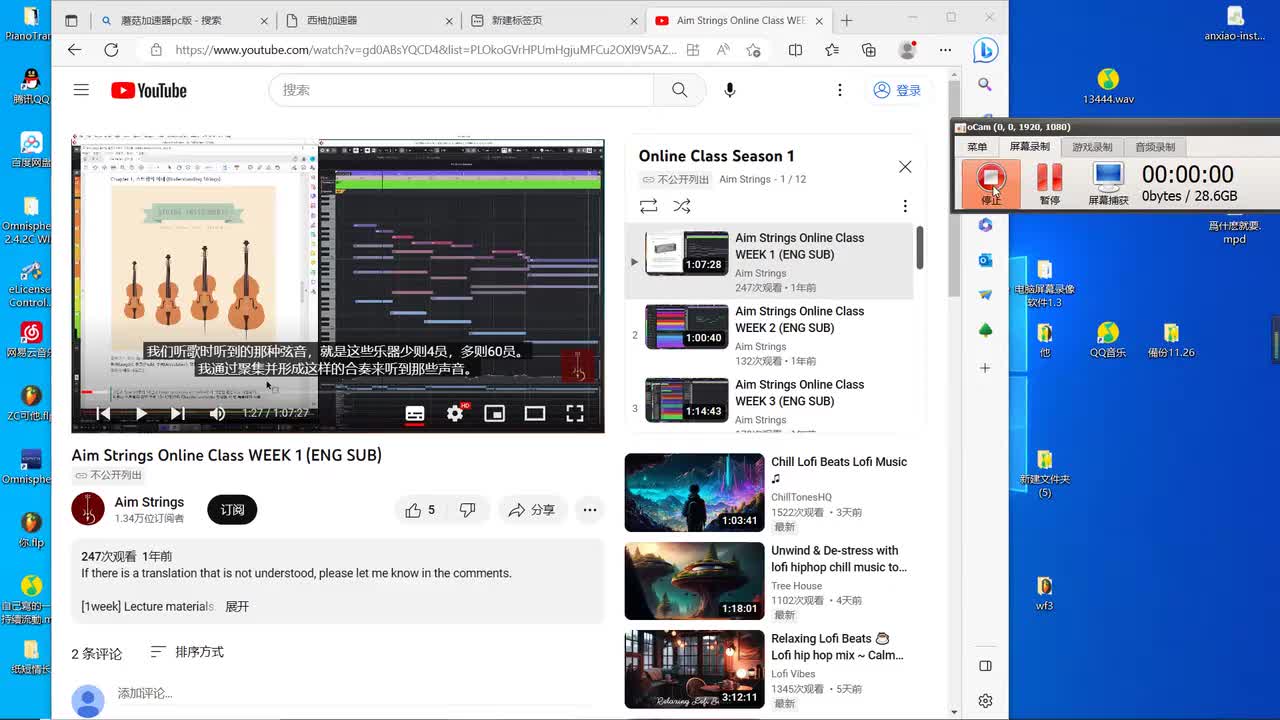Open the video player settings gear

click(x=455, y=413)
